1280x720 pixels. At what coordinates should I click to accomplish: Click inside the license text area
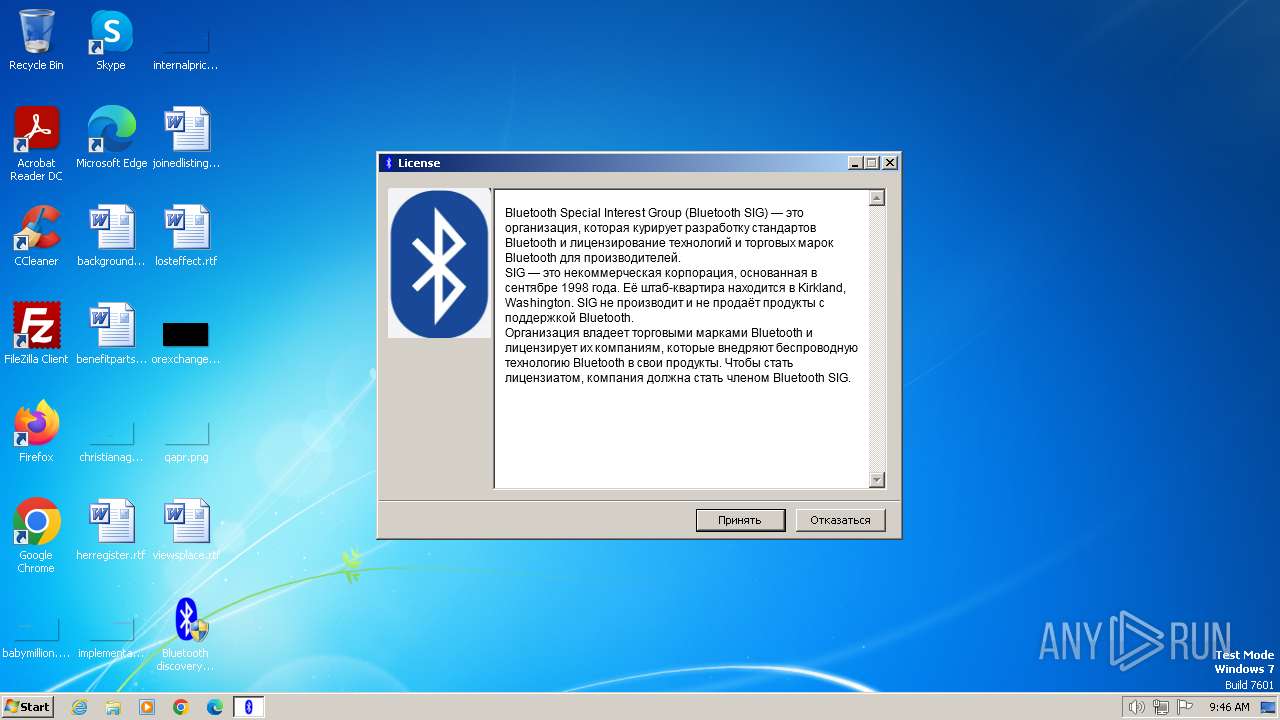click(681, 338)
